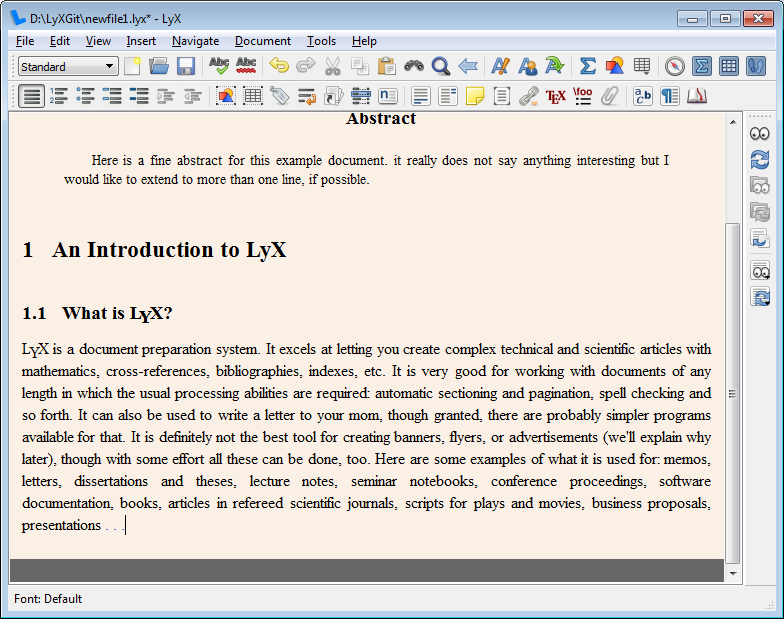Viewport: 784px width, 619px height.
Task: Insert margin note icon
Action: [x=448, y=96]
